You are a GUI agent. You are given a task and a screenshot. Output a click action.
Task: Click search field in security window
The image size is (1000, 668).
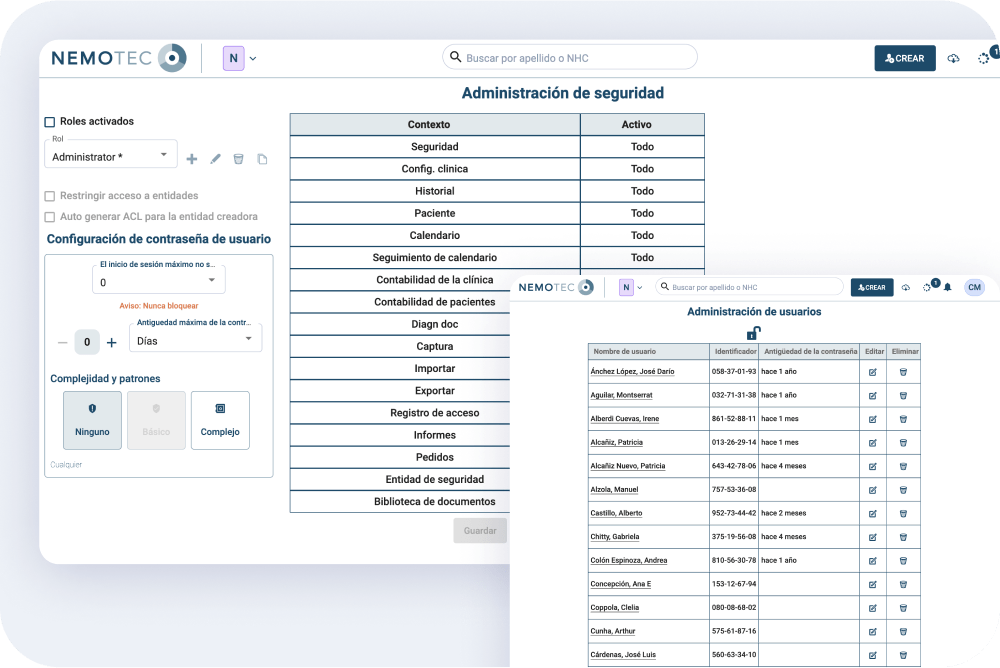click(x=570, y=57)
